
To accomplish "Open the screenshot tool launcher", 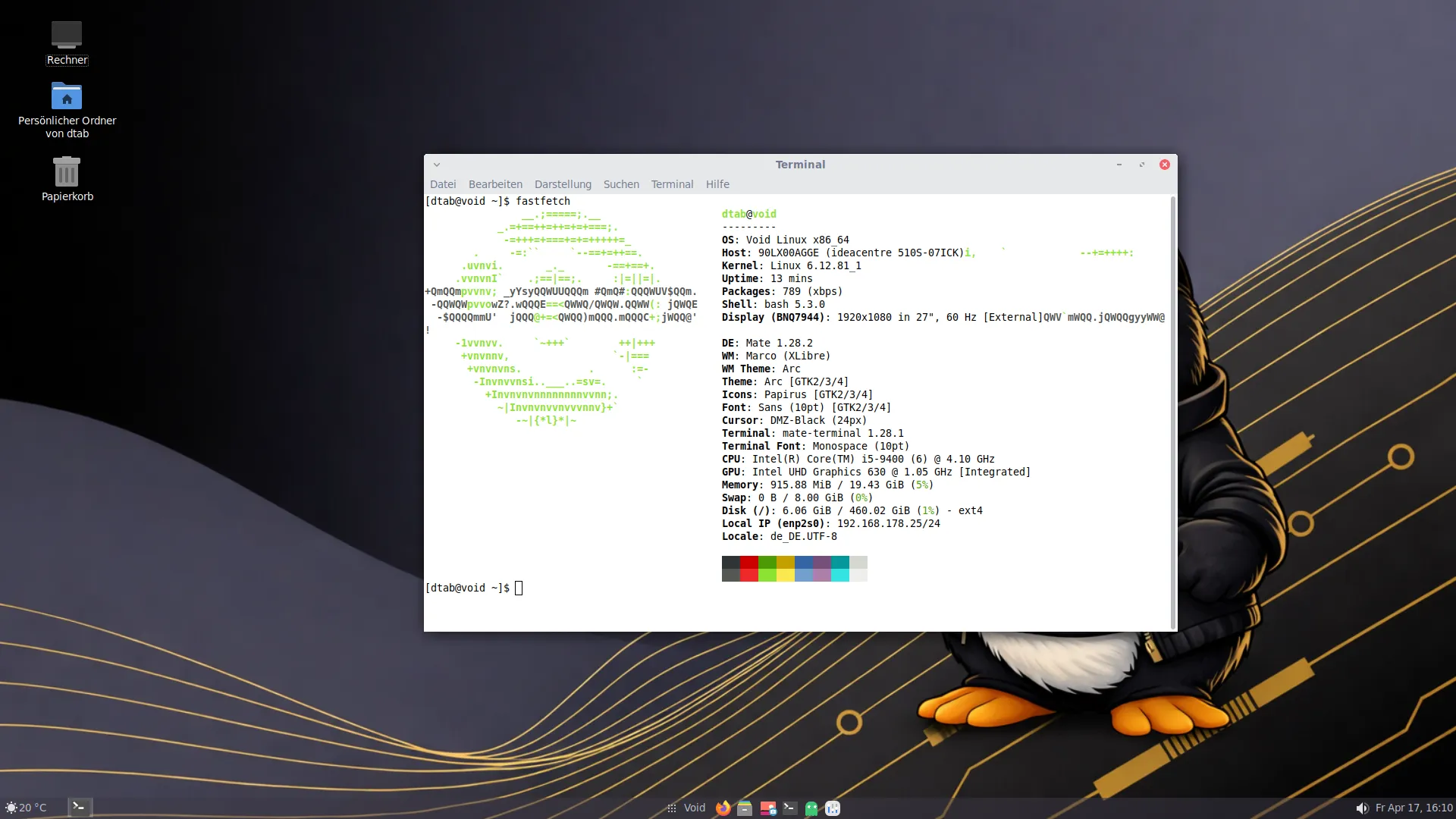I will tap(767, 808).
